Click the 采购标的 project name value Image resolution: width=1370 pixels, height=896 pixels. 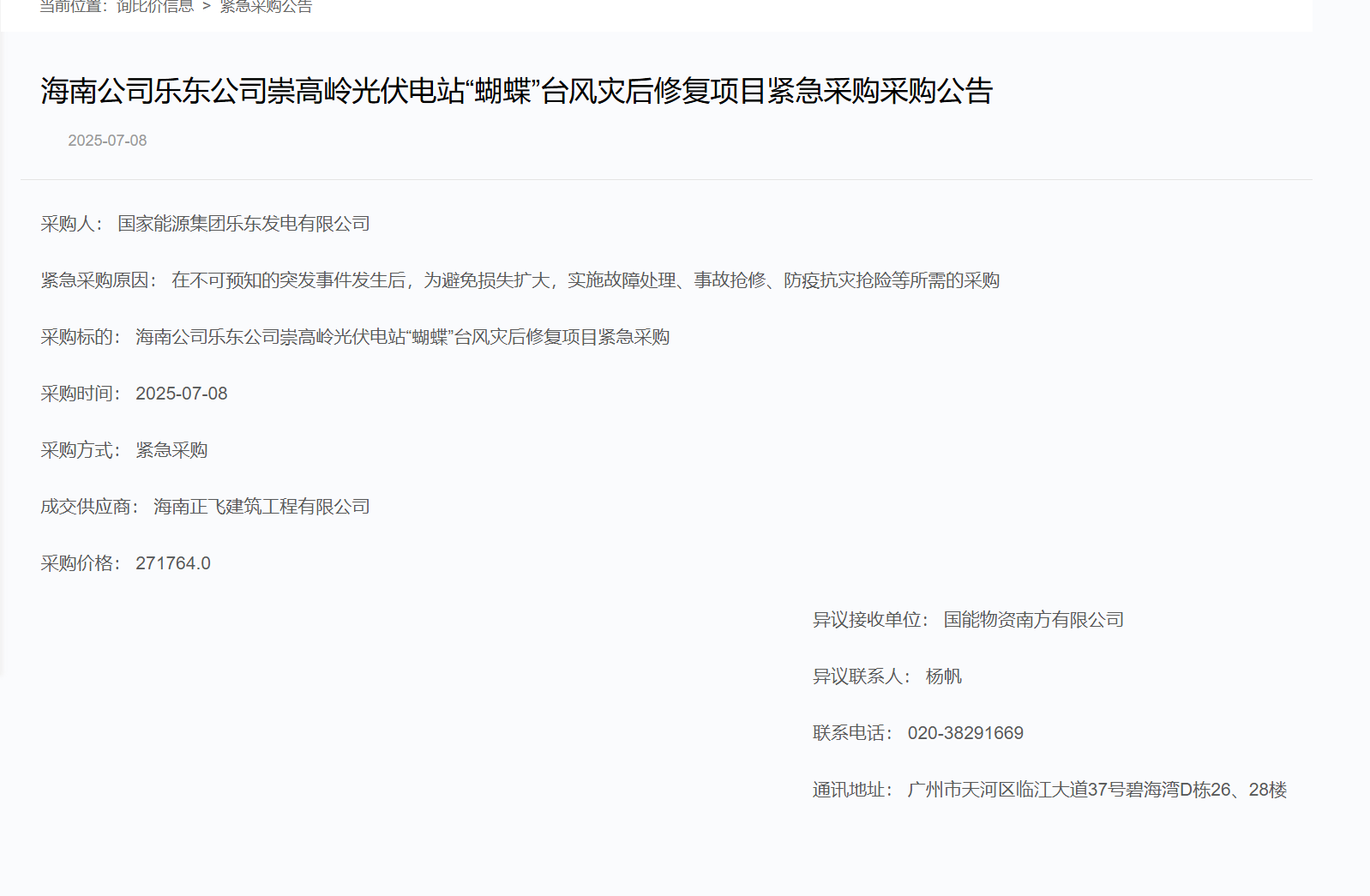pos(402,337)
